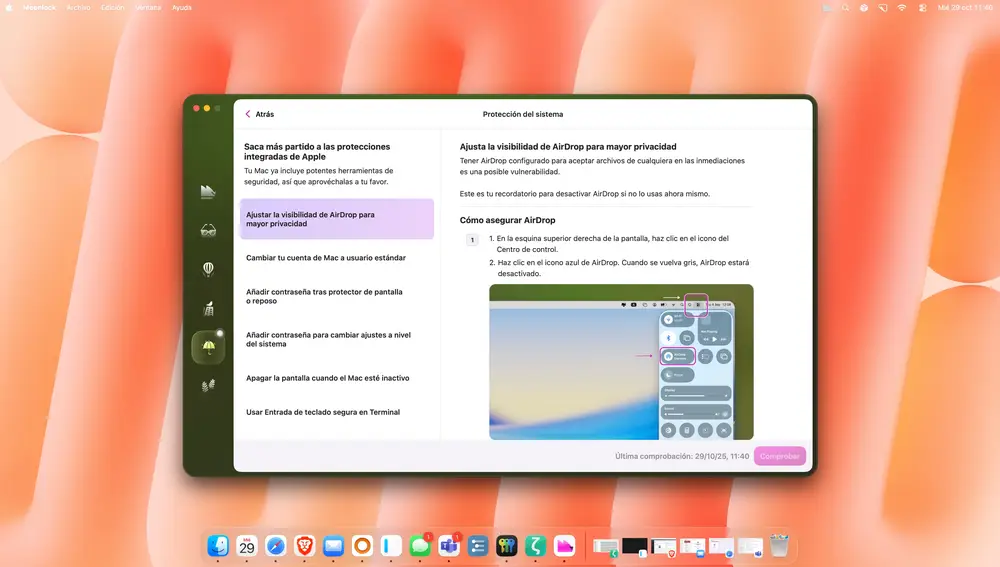Open the Archivo menu
Screen dimensions: 1000x567
point(77,7)
